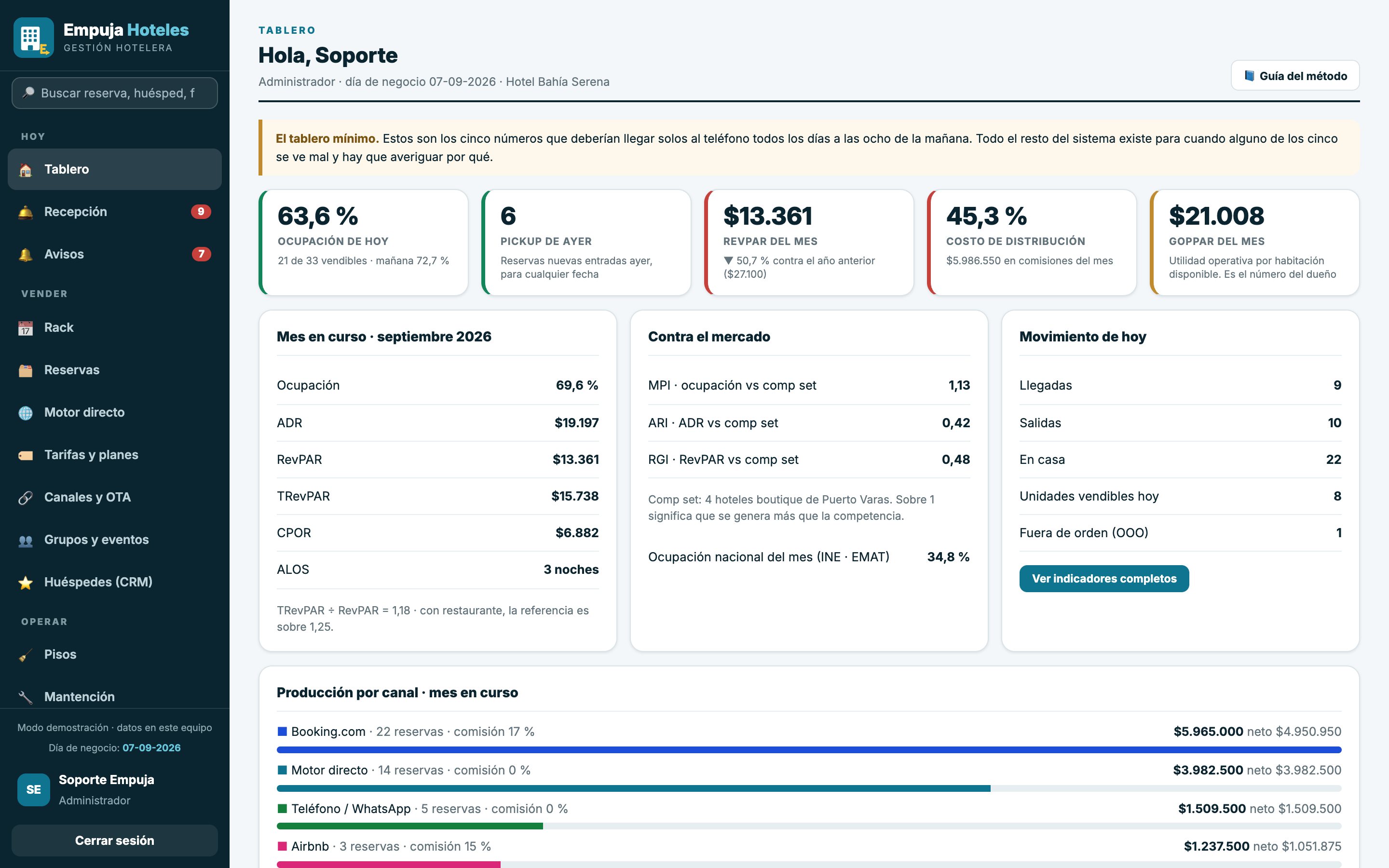The width and height of the screenshot is (1389, 868).
Task: Select Huéspedes (CRM) in the sidebar
Action: point(115,582)
